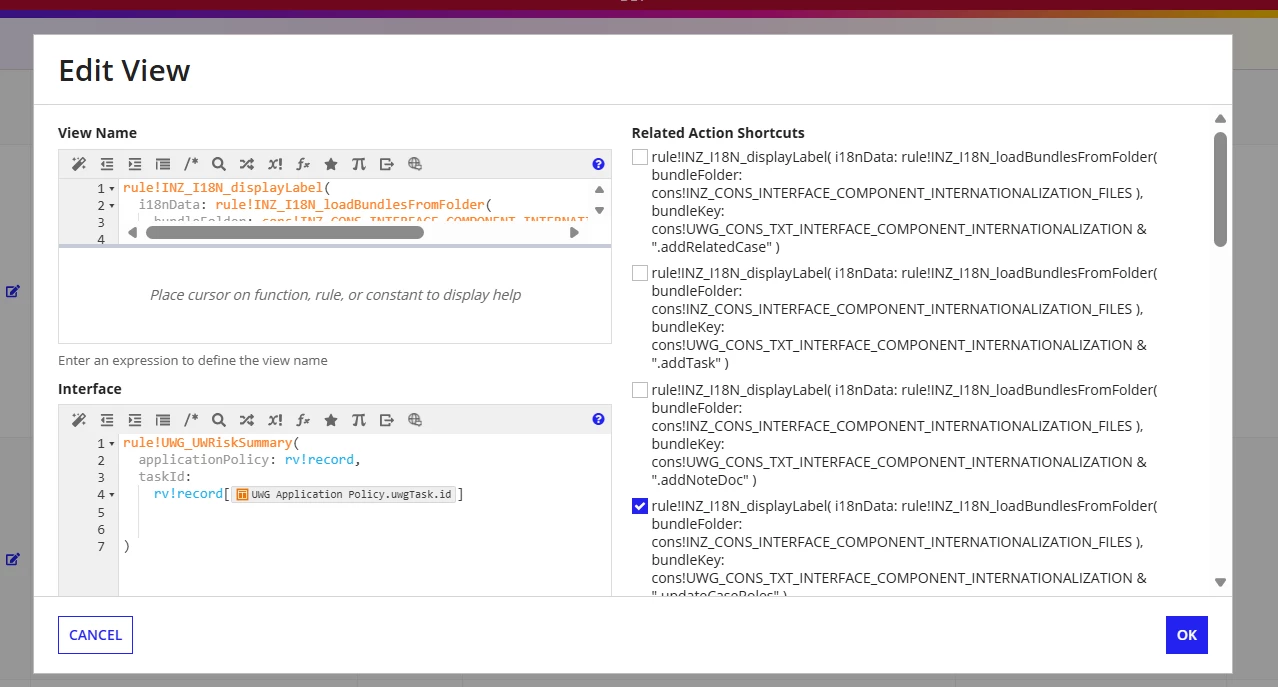Click taskId parameter text in Interface editor

click(161, 477)
